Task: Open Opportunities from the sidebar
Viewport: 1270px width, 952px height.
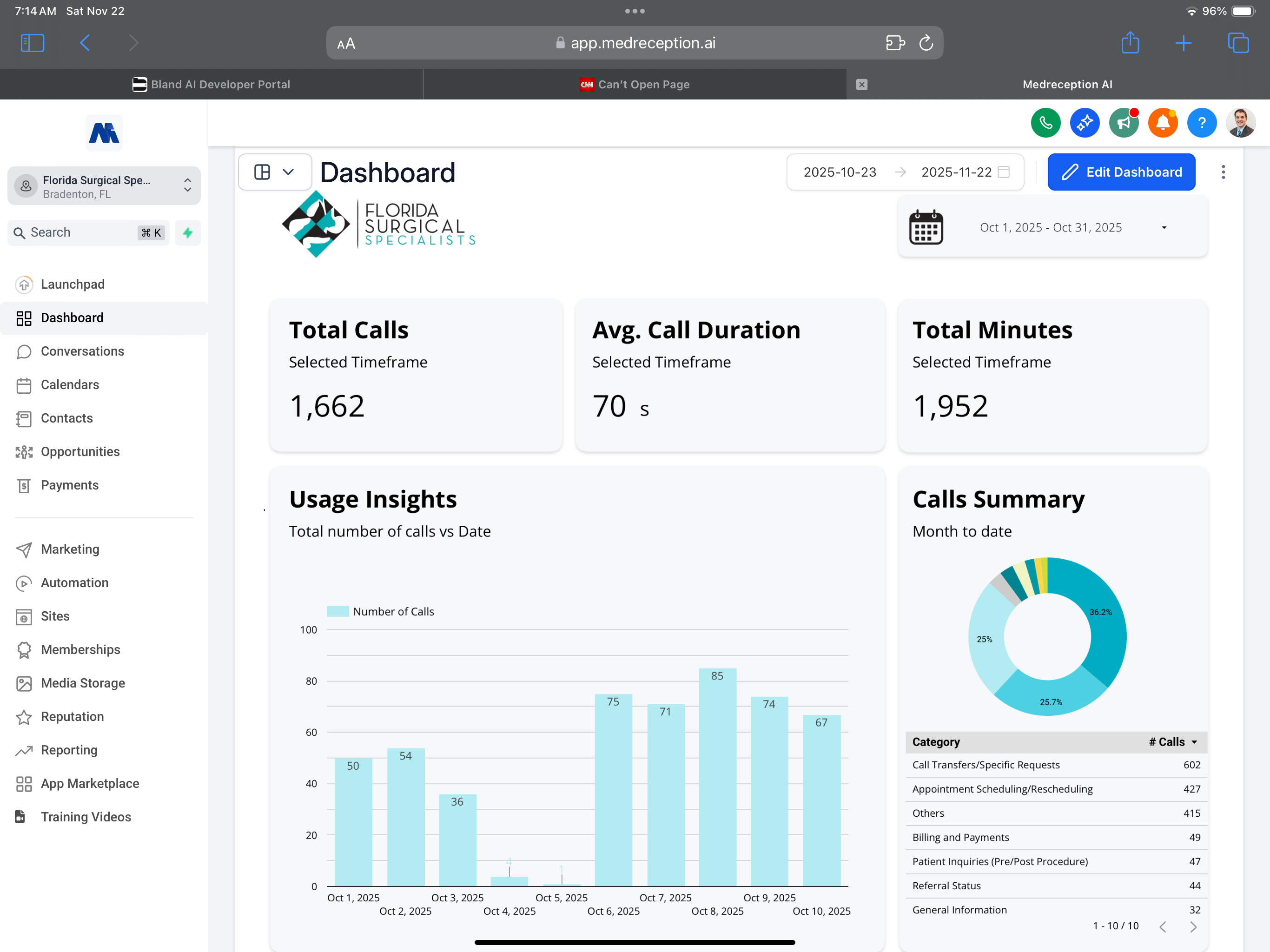Action: (x=104, y=452)
